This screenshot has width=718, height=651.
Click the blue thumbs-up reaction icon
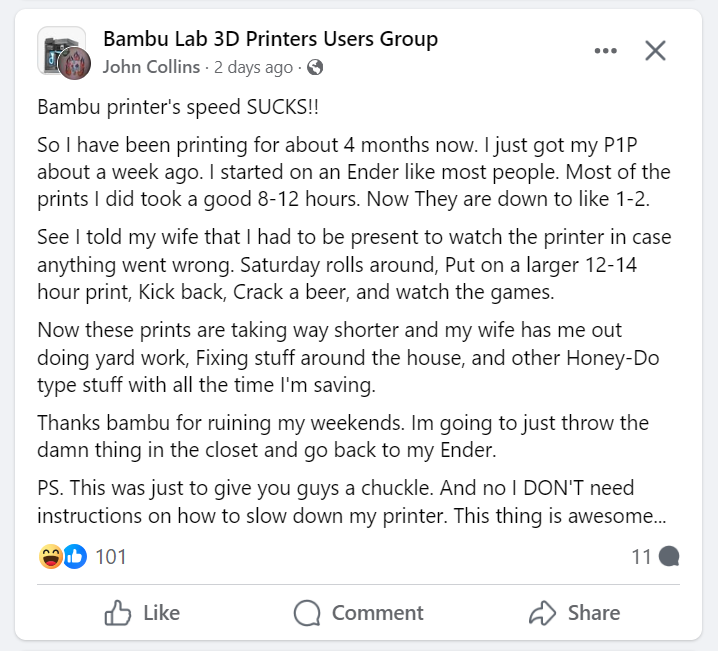(x=75, y=557)
